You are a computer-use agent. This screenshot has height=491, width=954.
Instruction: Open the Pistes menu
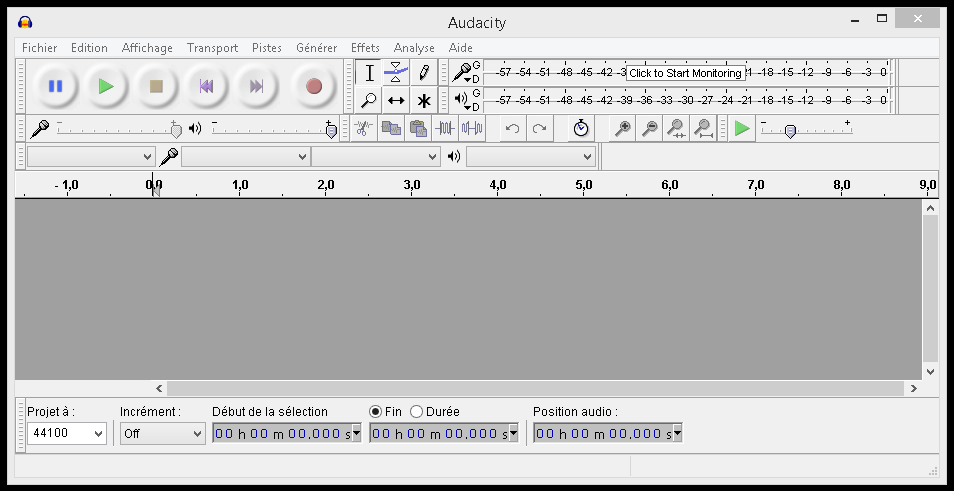pyautogui.click(x=266, y=47)
